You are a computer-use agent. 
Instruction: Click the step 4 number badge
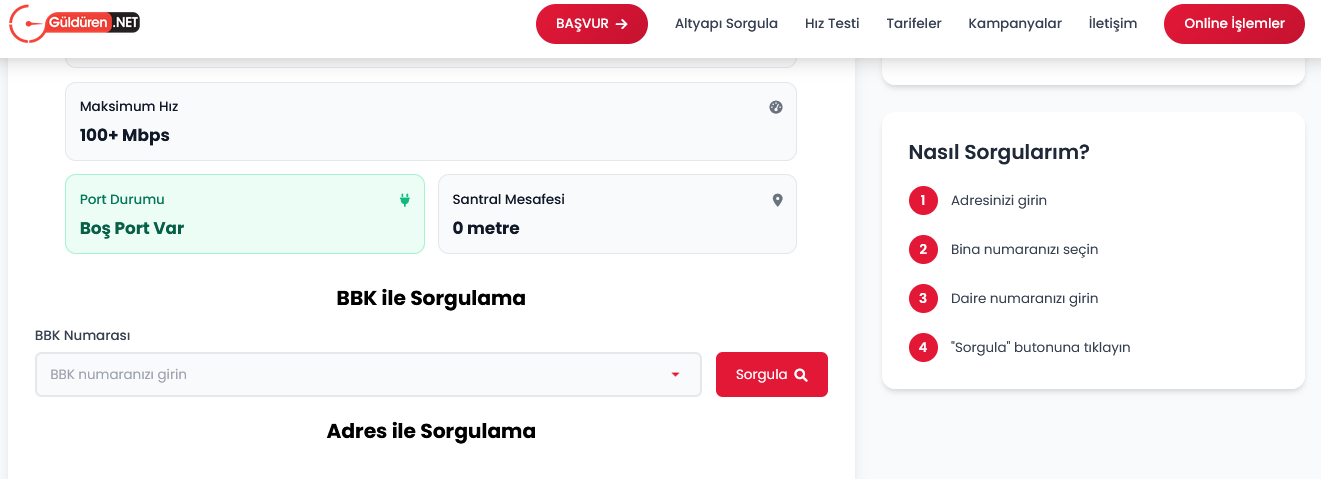click(923, 347)
